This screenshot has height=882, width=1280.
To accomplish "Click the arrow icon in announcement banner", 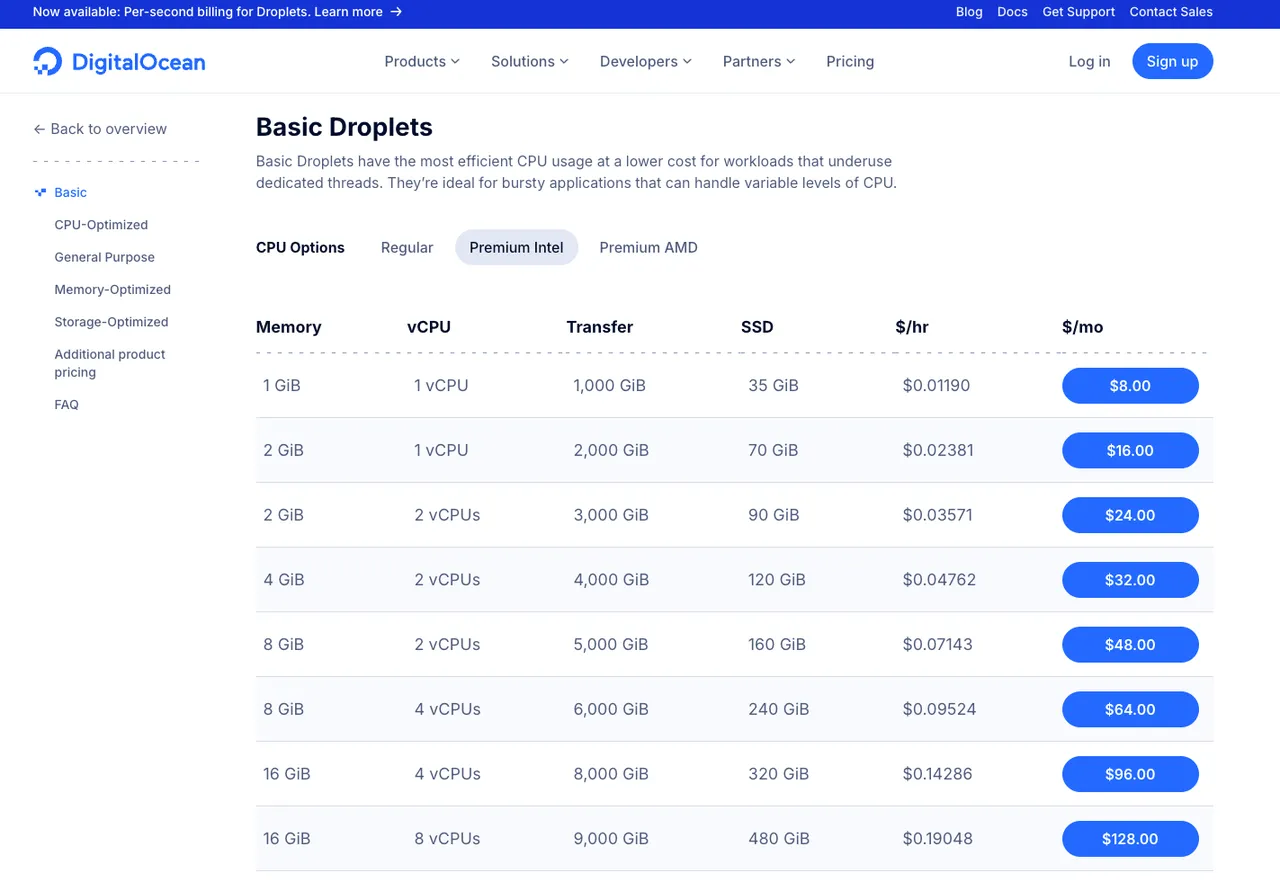I will (396, 12).
